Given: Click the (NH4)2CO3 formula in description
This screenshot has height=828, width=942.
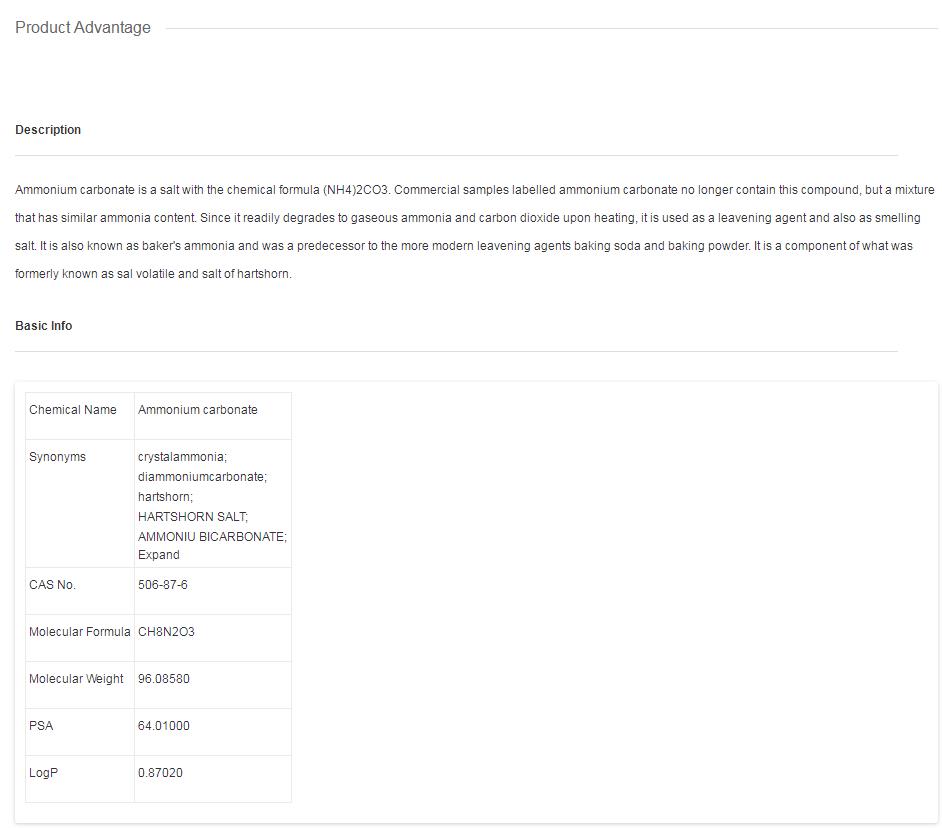Looking at the screenshot, I should coord(356,190).
